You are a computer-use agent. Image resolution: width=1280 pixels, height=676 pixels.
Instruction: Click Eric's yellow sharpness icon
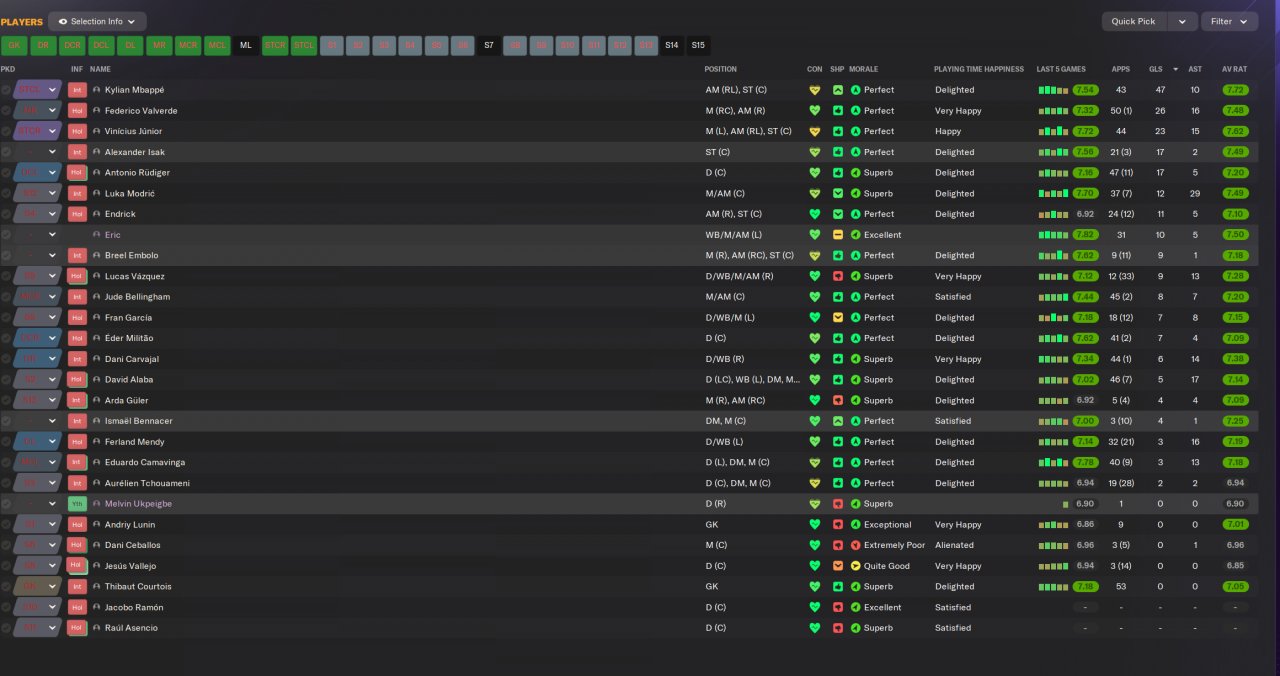pyautogui.click(x=838, y=235)
